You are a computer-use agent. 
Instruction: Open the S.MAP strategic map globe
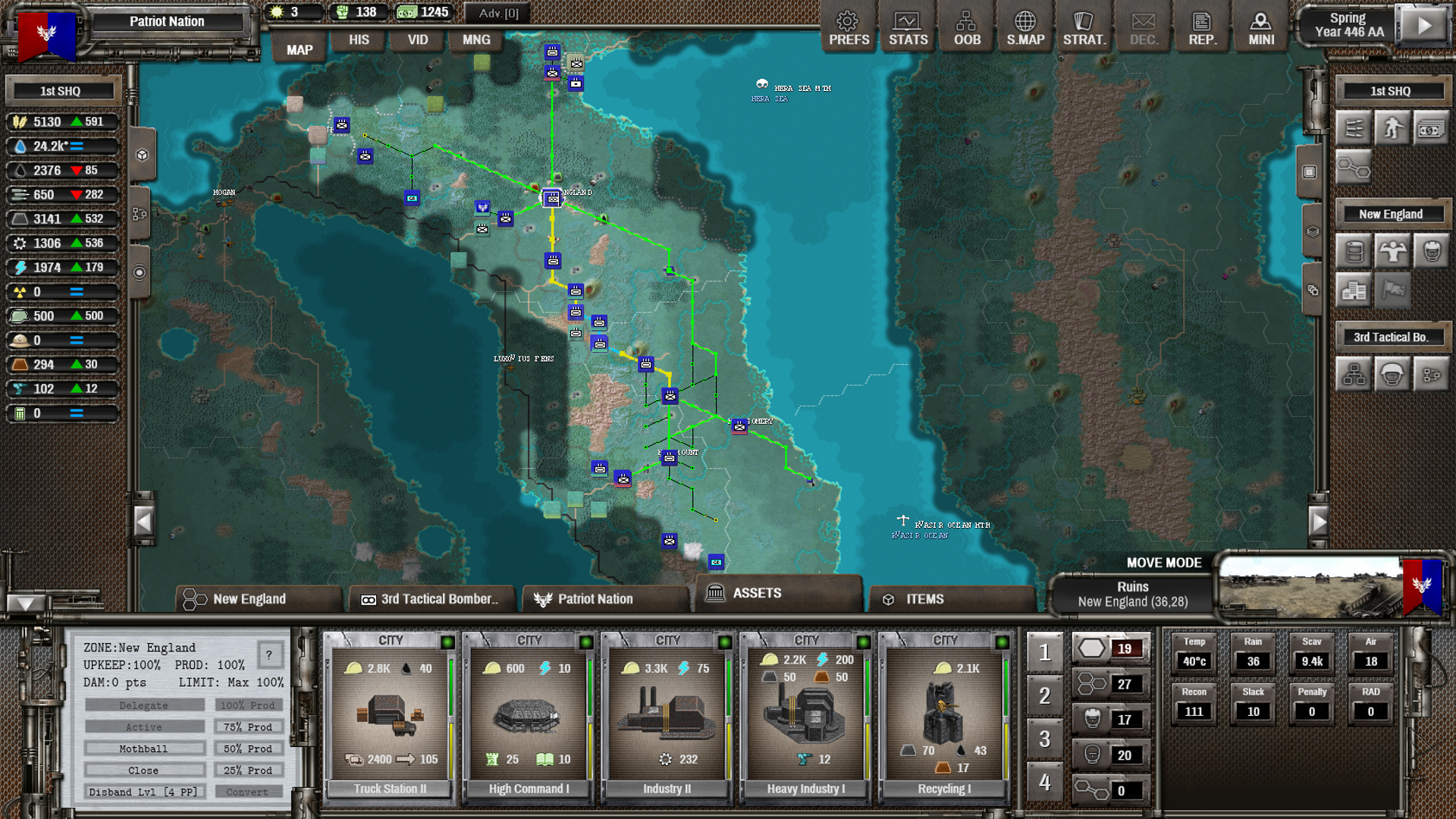(x=1025, y=29)
